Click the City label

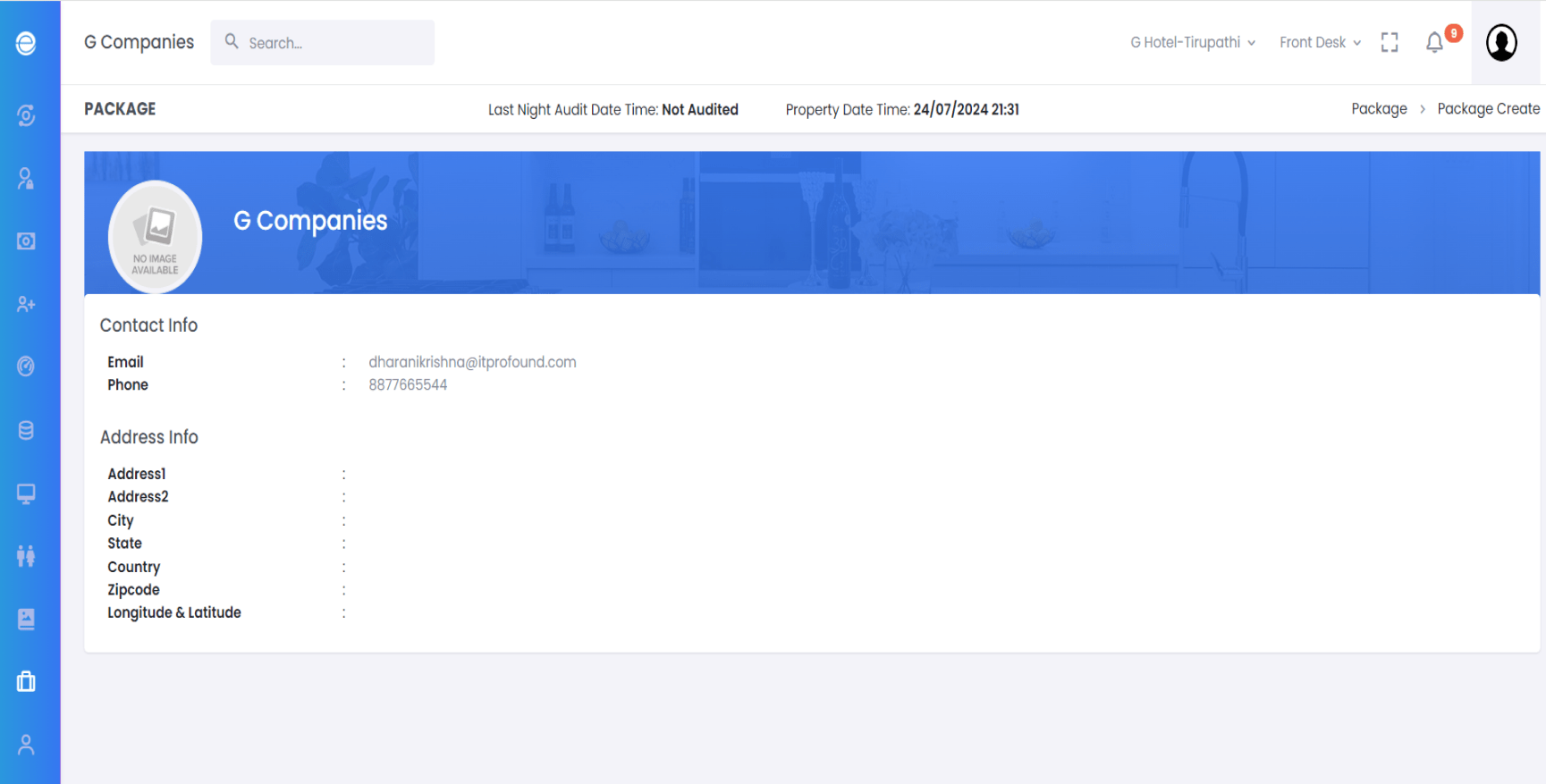point(121,520)
